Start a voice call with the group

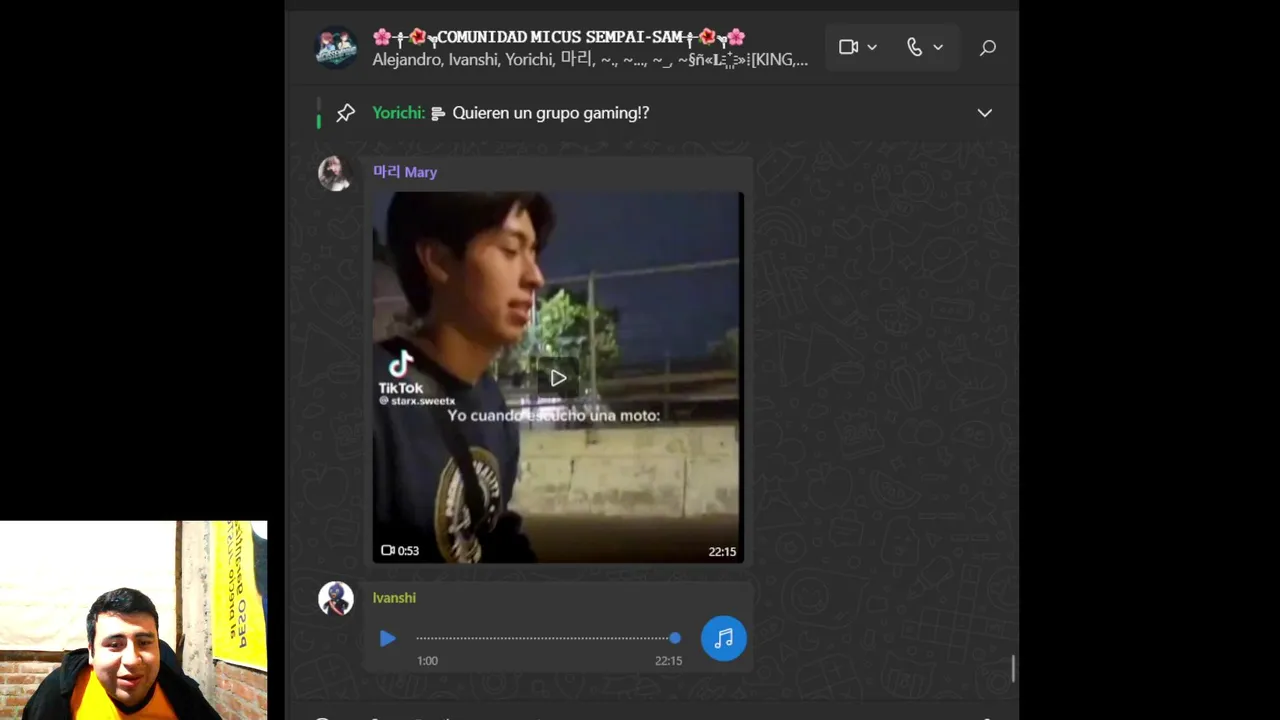(914, 47)
